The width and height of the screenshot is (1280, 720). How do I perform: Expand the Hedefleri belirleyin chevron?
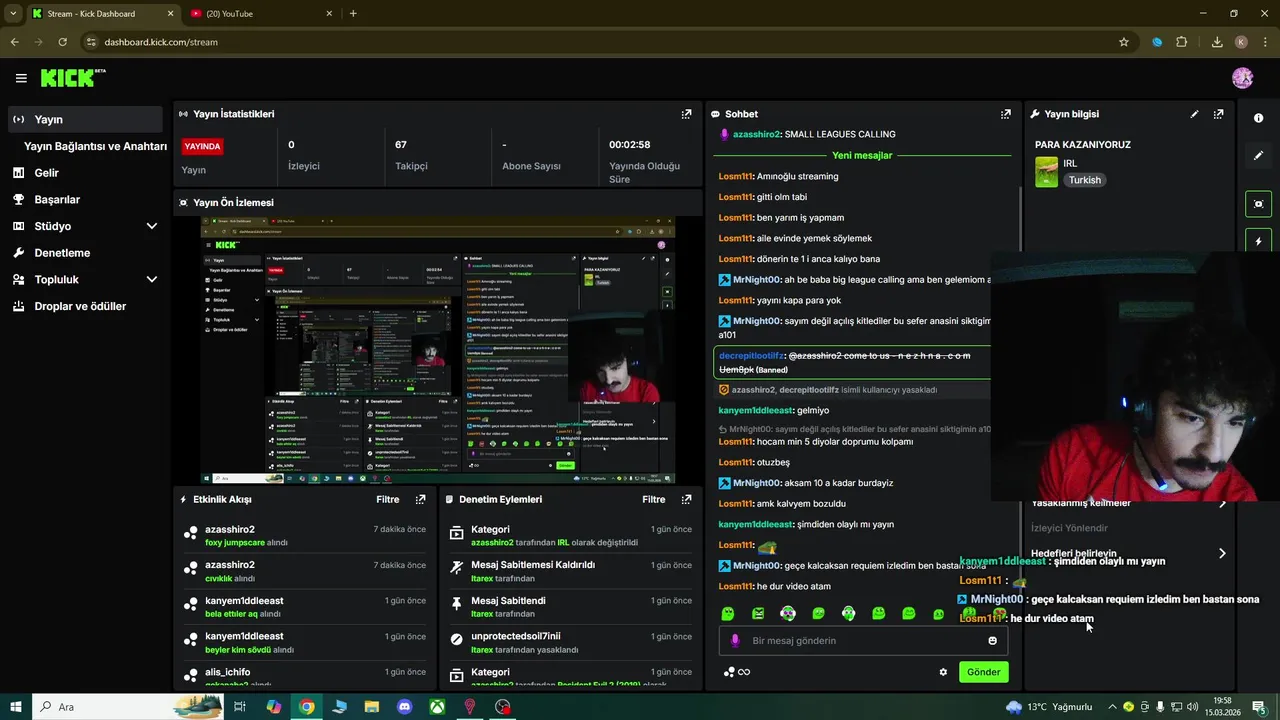pos(1221,553)
